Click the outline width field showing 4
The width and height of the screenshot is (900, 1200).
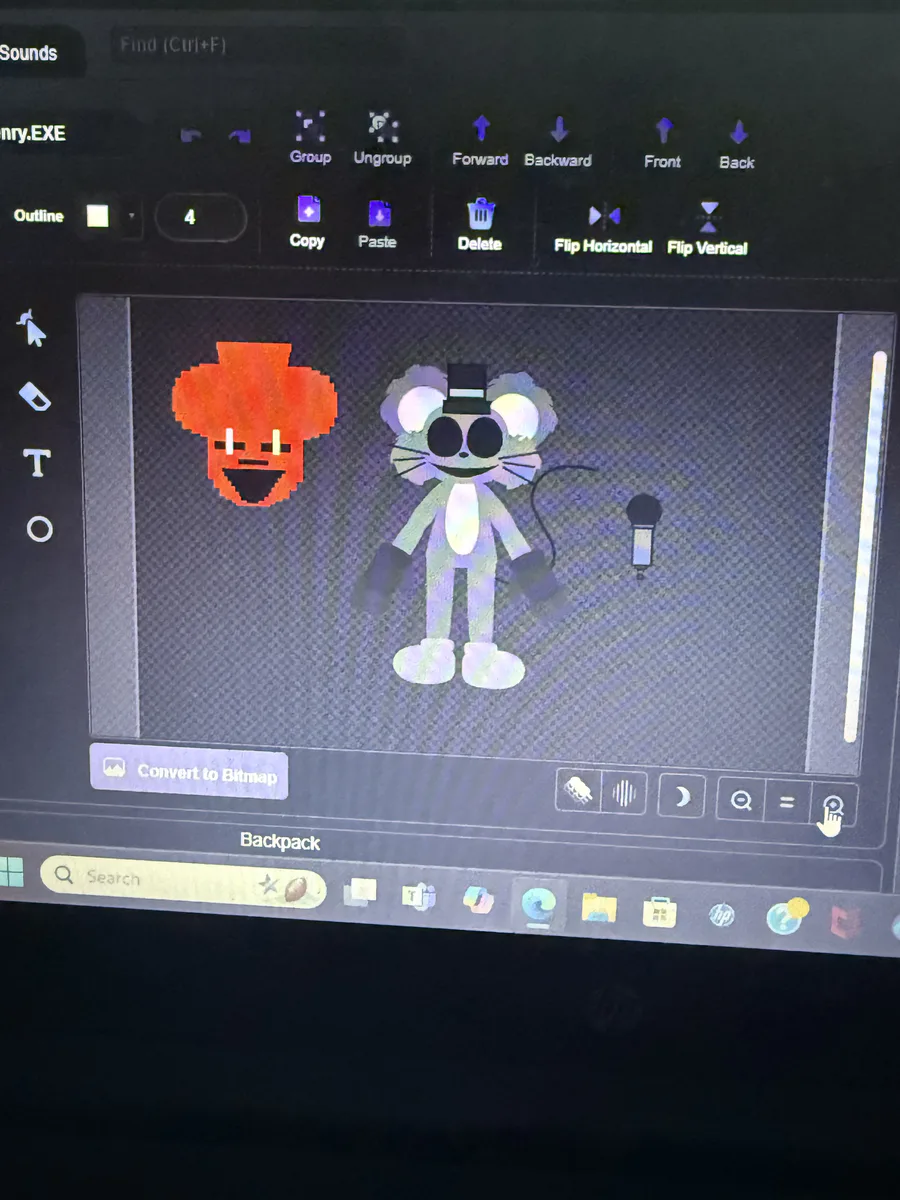click(199, 218)
